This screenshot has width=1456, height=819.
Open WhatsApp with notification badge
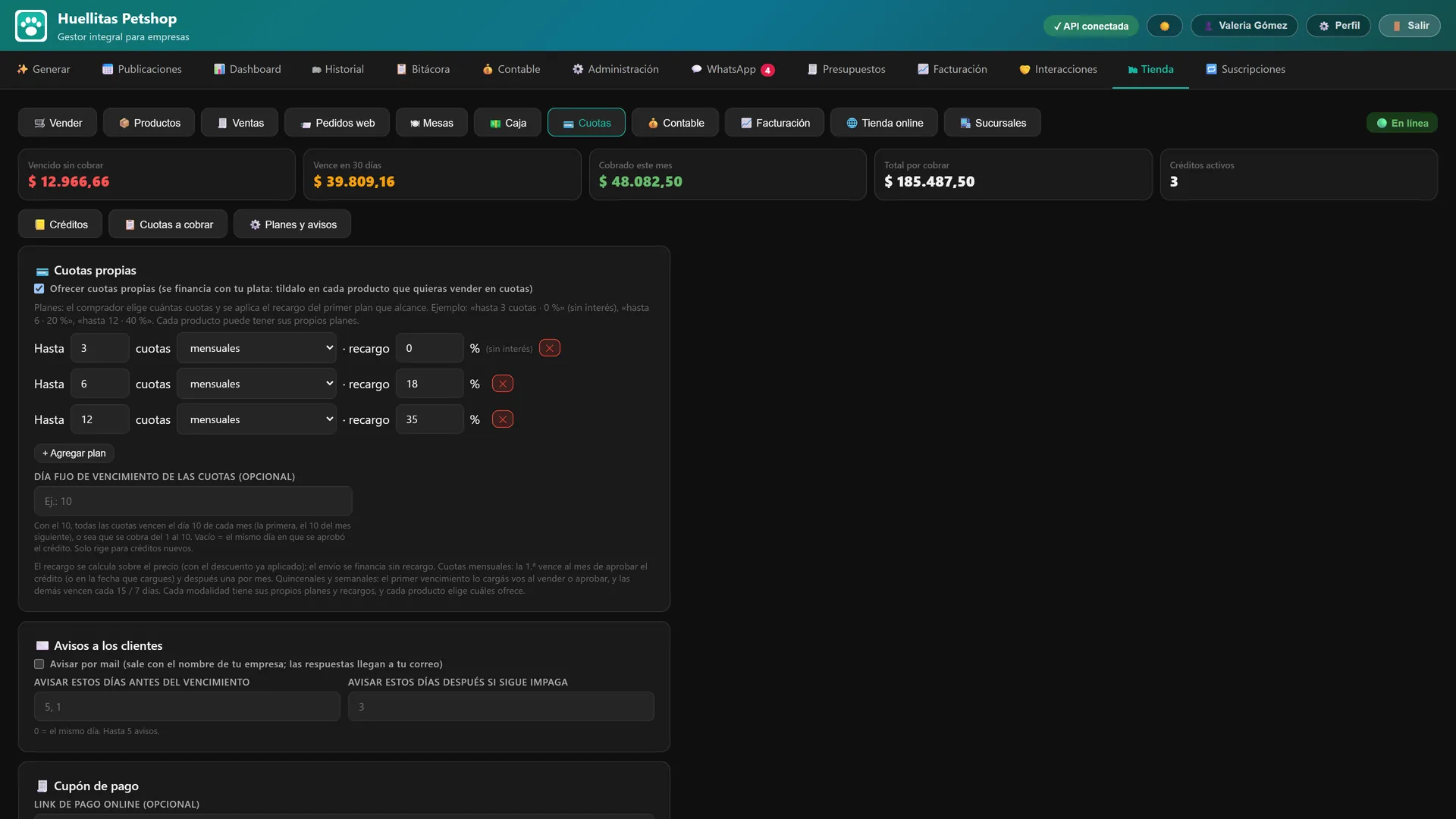733,69
